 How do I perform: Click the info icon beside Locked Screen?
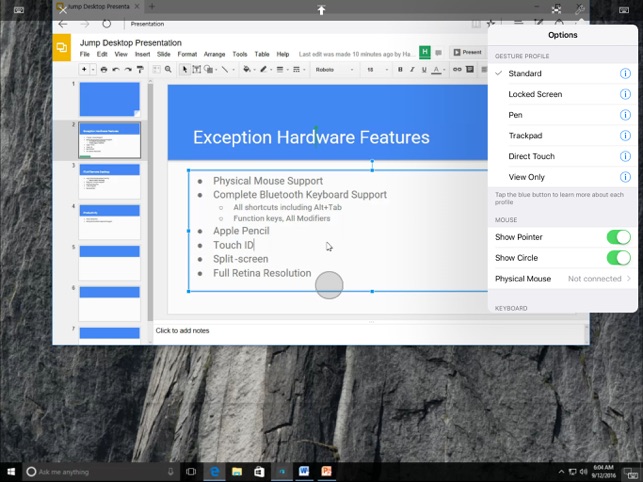pos(625,94)
